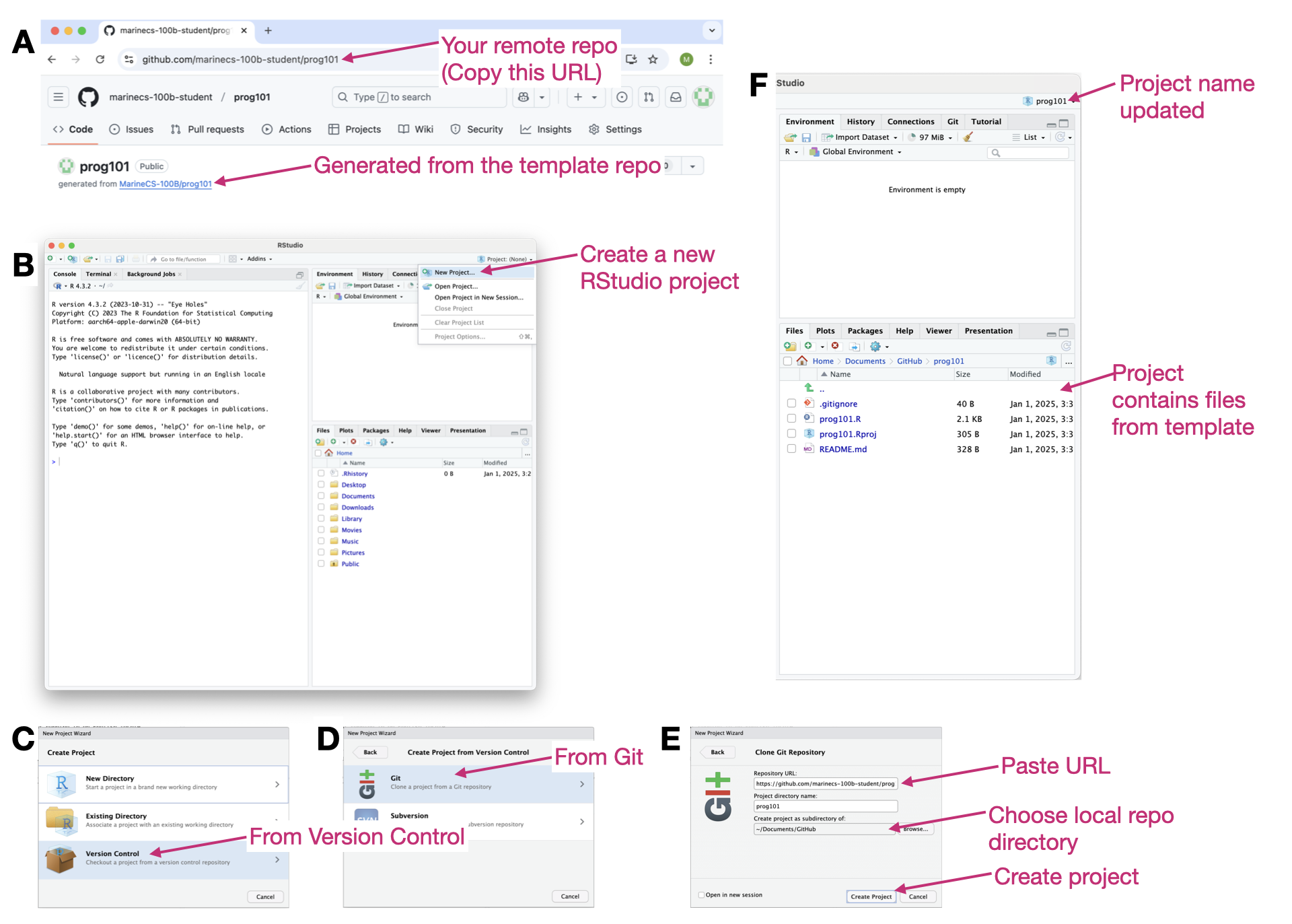1292x924 pixels.
Task: Tick the Desktop folder checkbox in panel B
Action: pos(321,485)
